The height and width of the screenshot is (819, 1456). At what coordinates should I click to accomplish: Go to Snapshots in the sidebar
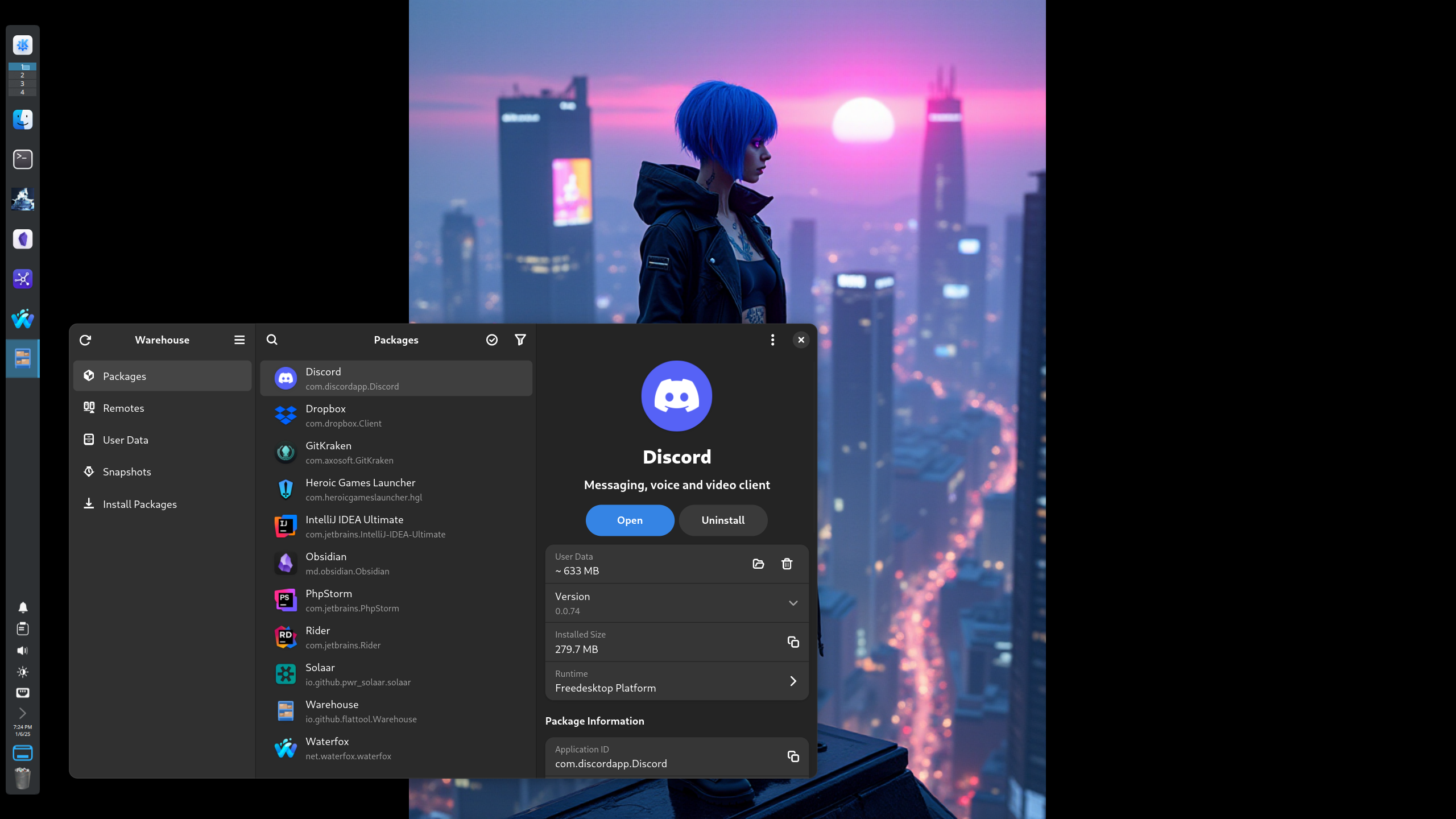pos(162,471)
